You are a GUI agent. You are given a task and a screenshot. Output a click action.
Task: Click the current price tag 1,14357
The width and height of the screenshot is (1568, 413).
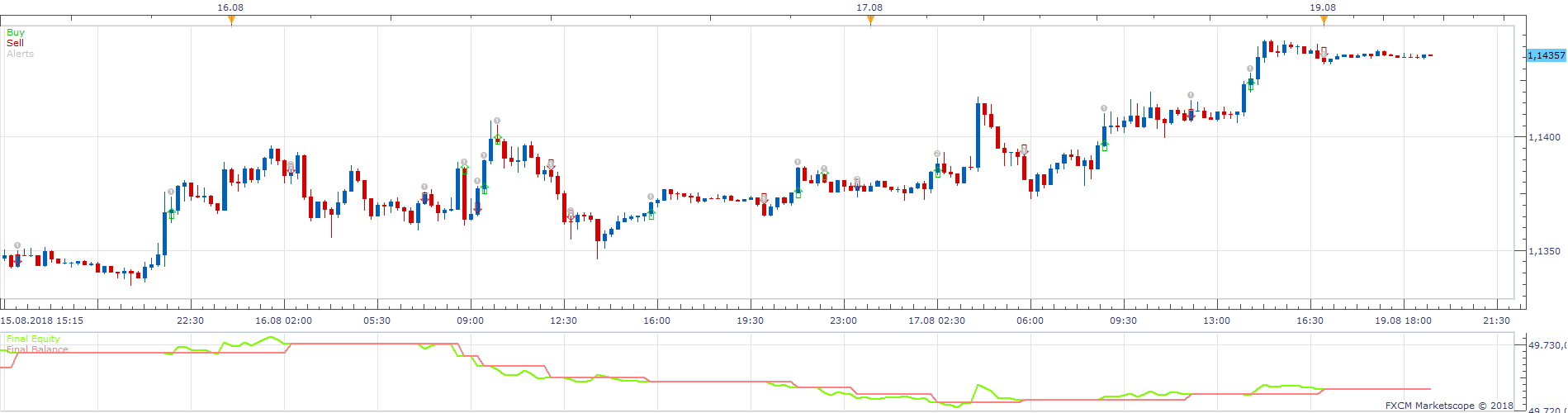1546,55
